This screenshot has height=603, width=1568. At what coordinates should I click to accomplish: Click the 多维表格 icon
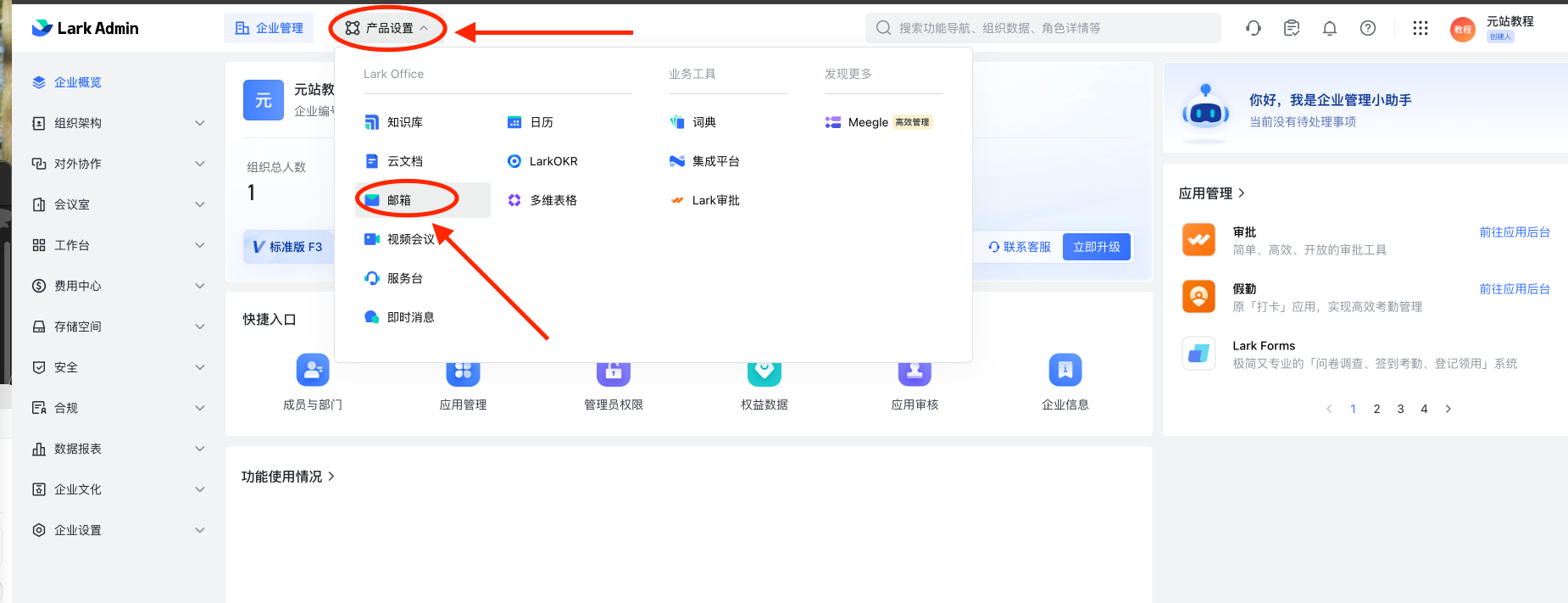(x=514, y=200)
